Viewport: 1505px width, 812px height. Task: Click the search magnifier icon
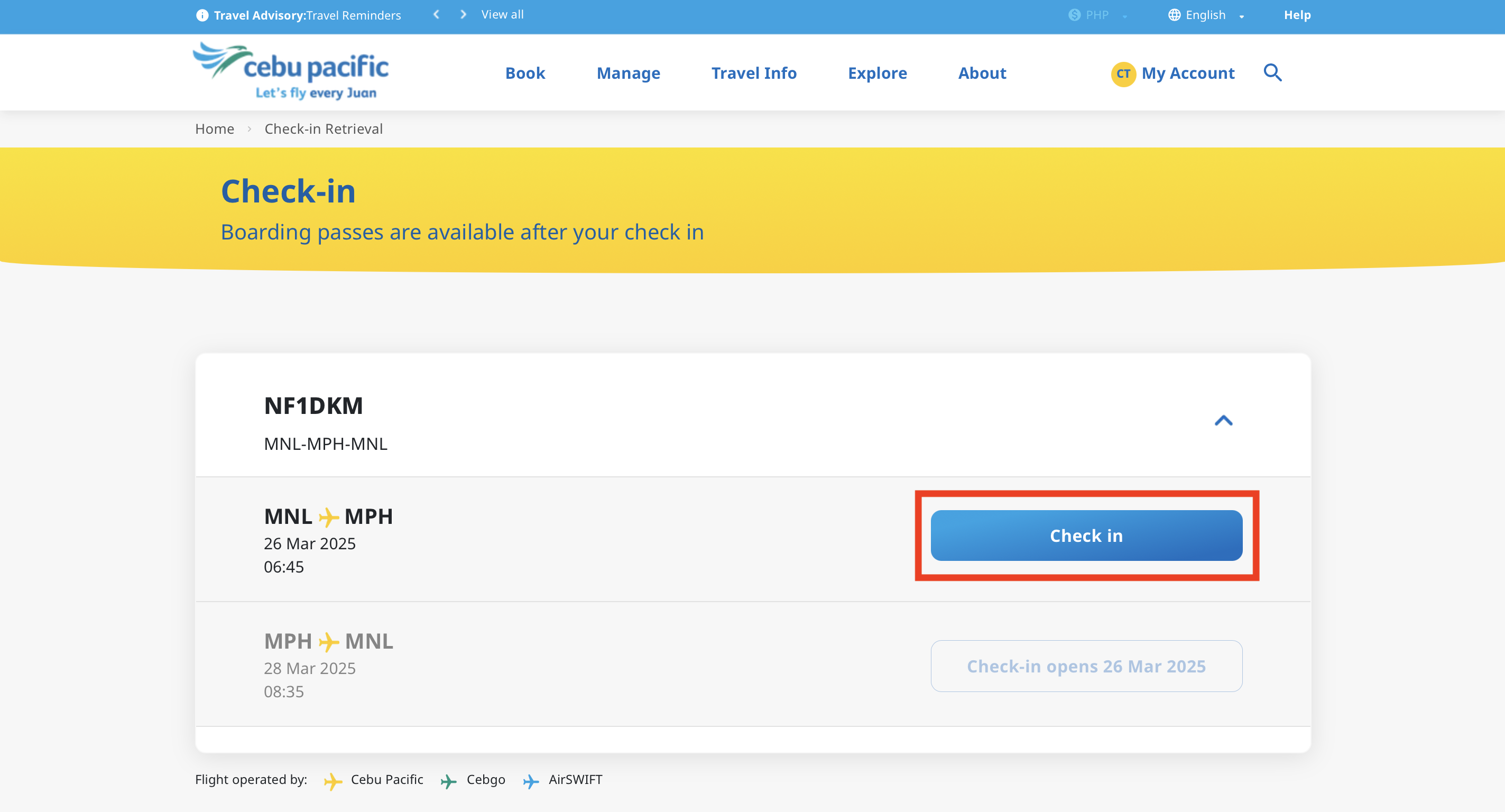coord(1272,72)
